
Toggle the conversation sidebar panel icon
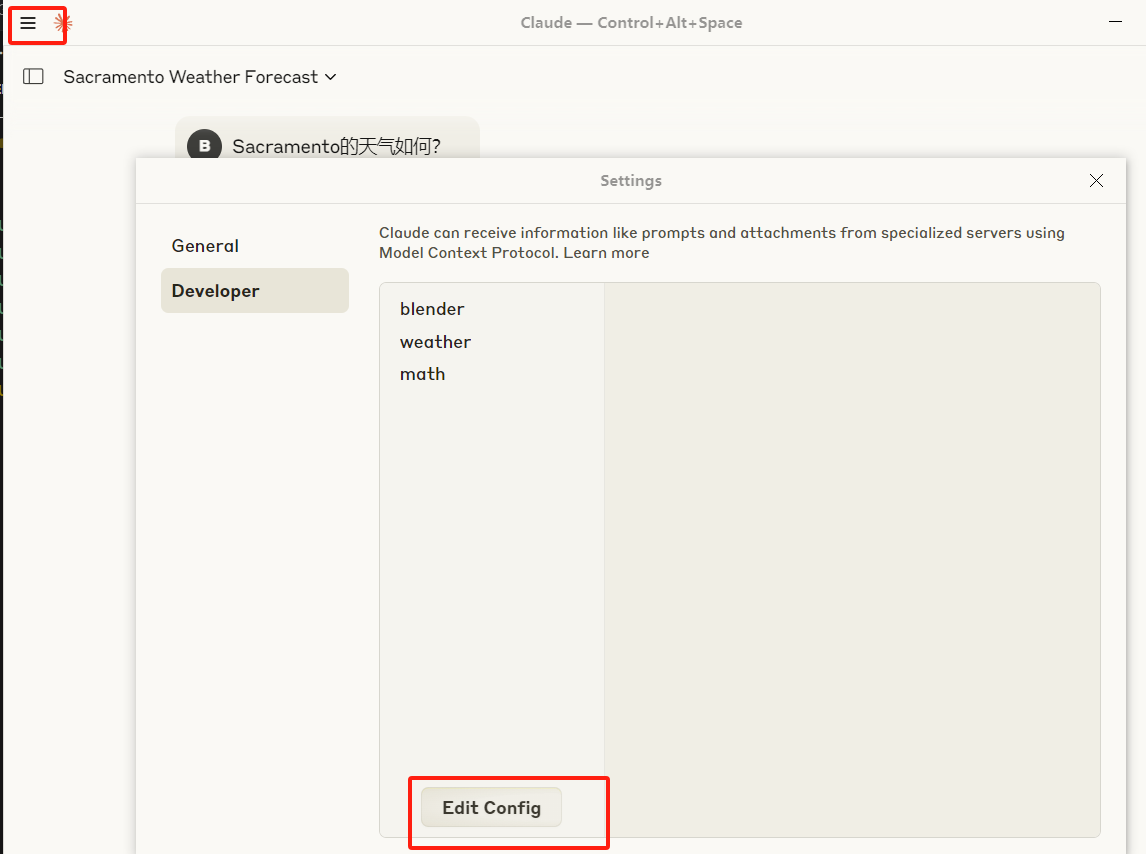pos(33,76)
